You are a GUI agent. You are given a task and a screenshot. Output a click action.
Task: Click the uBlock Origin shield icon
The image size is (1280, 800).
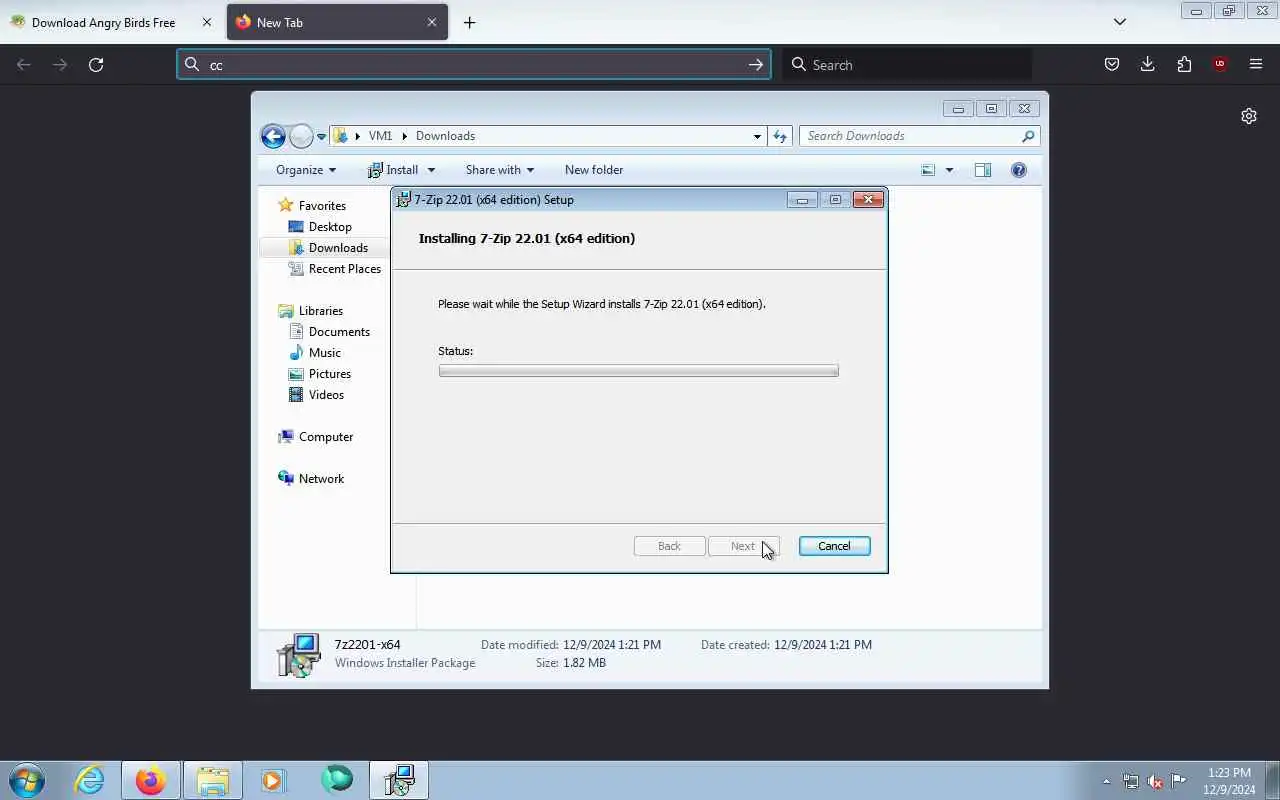click(x=1219, y=64)
